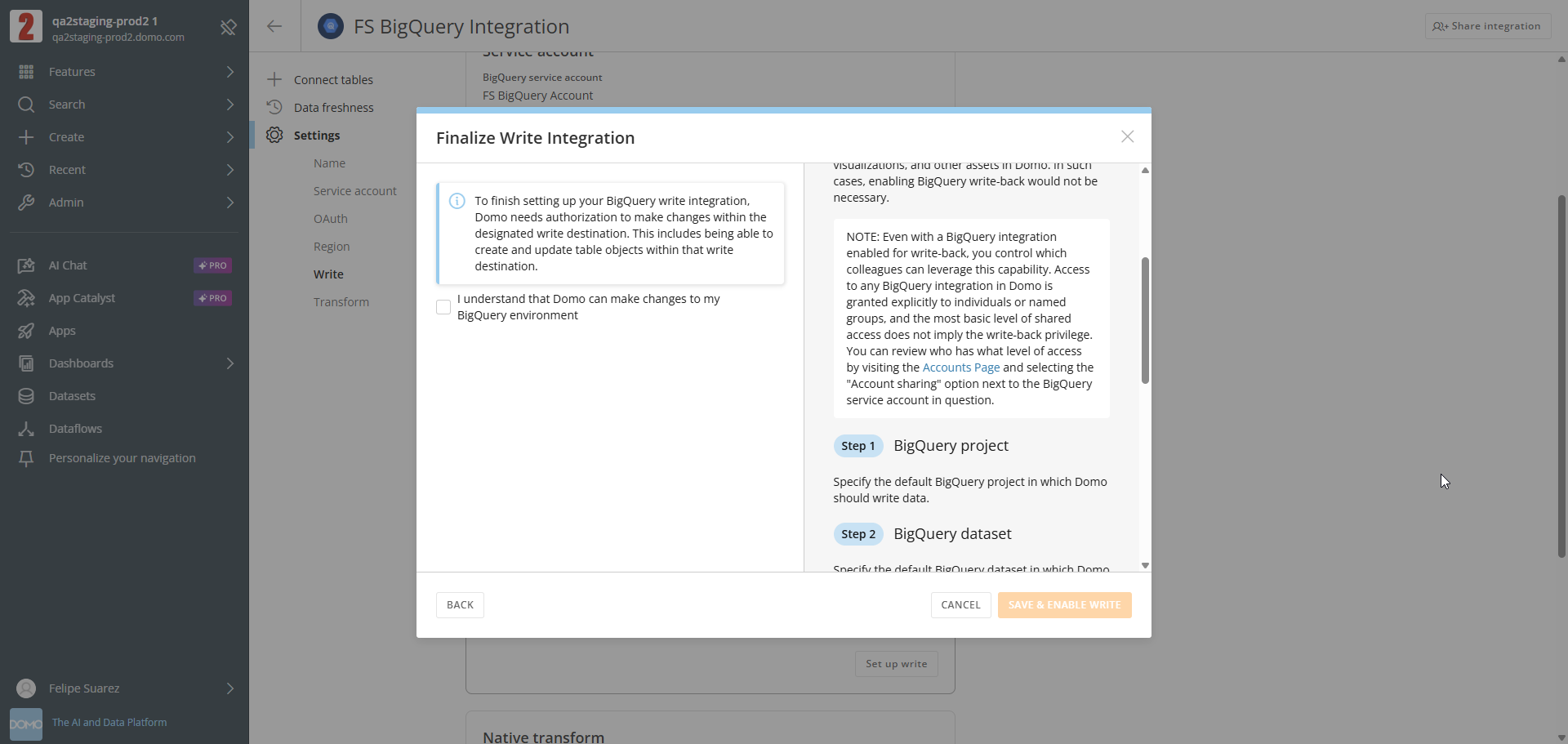Click the Settings gear icon
This screenshot has width=1568, height=744.
pos(274,135)
